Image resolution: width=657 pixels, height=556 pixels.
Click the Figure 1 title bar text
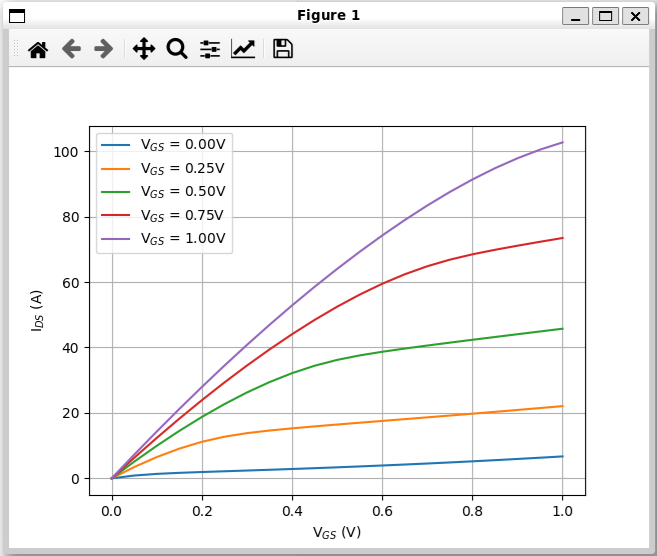click(328, 16)
